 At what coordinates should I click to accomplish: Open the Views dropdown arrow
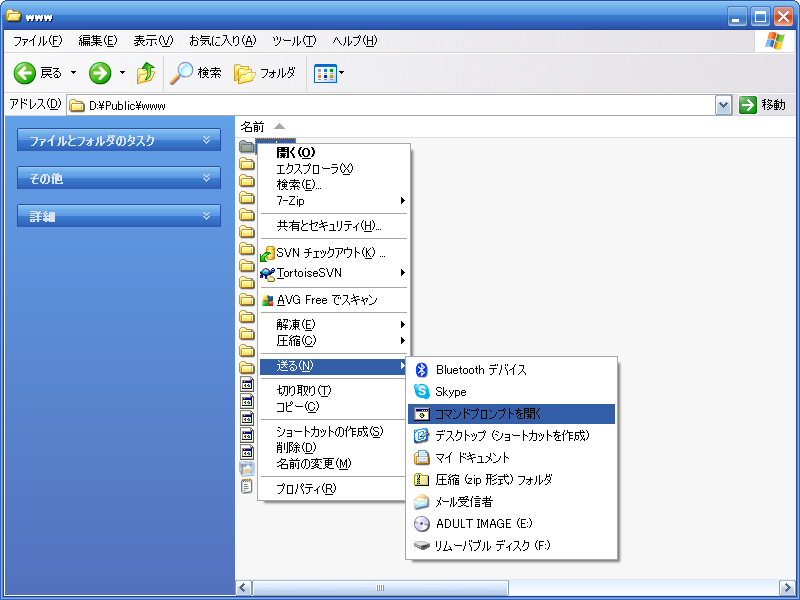point(341,73)
